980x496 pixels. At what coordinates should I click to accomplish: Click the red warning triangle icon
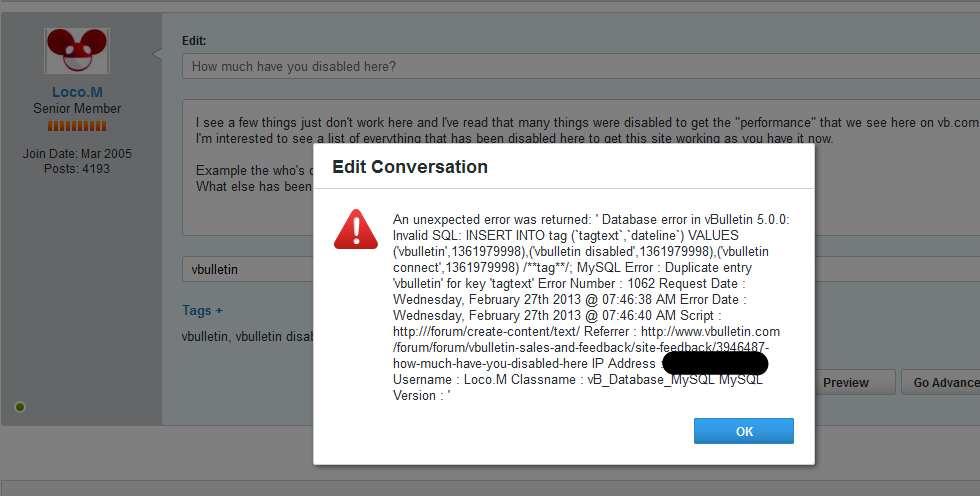pos(356,229)
